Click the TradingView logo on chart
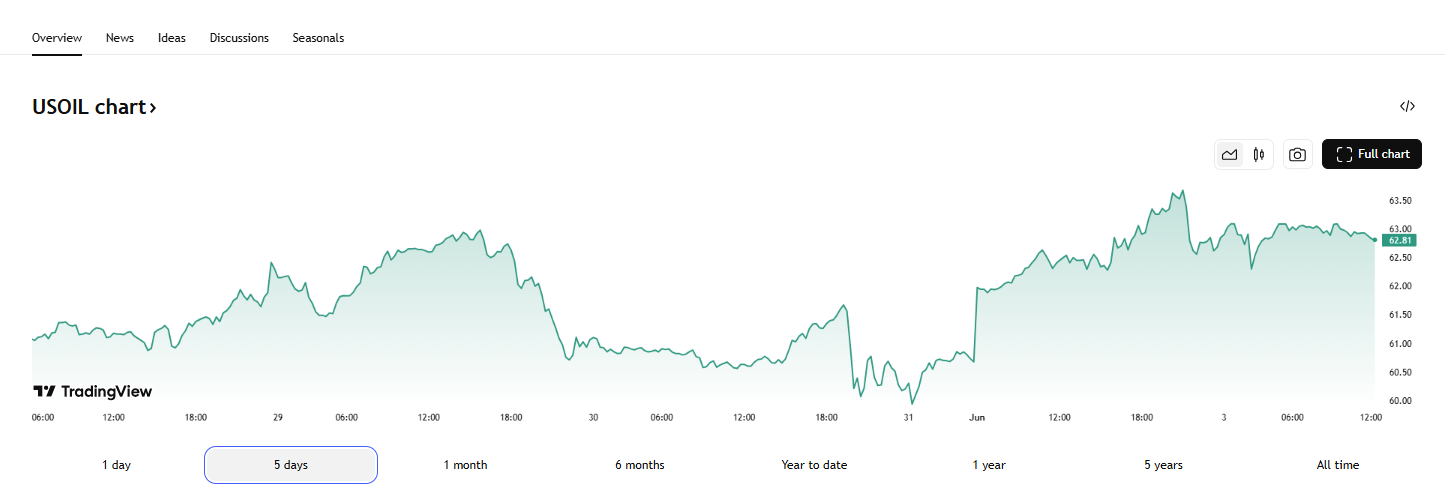This screenshot has height=498, width=1445. click(93, 391)
